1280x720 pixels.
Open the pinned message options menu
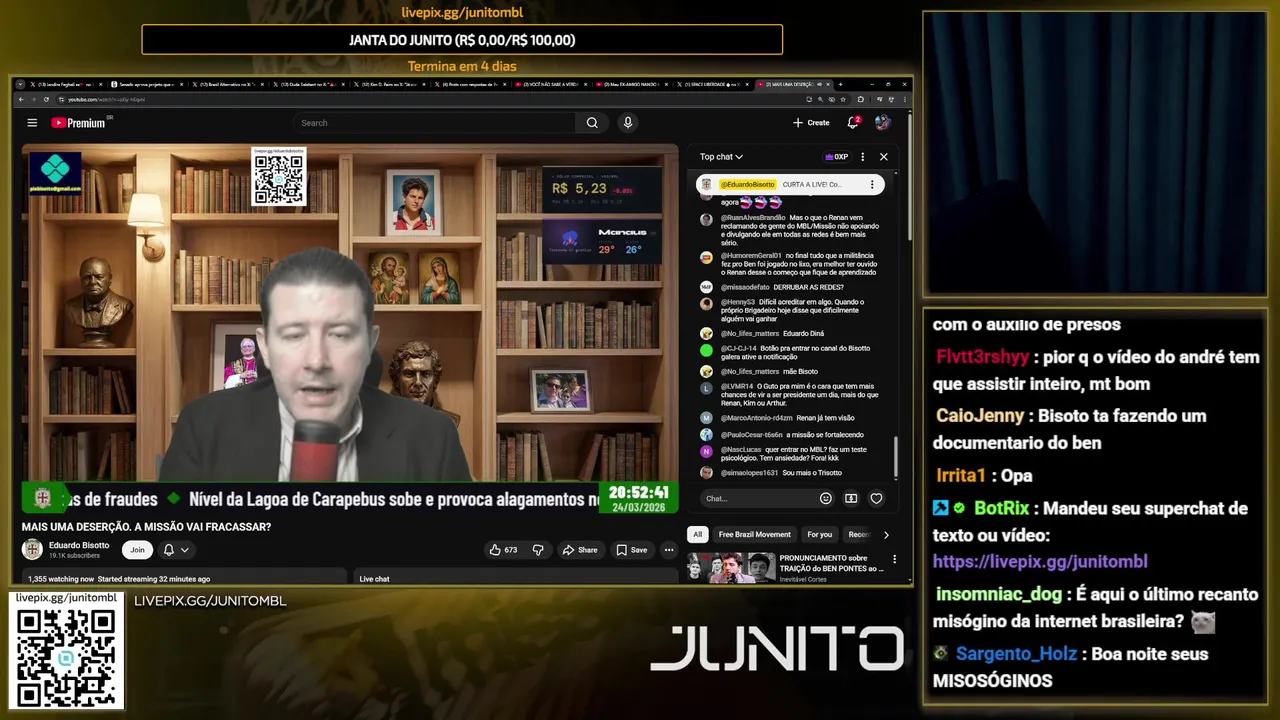coord(872,184)
